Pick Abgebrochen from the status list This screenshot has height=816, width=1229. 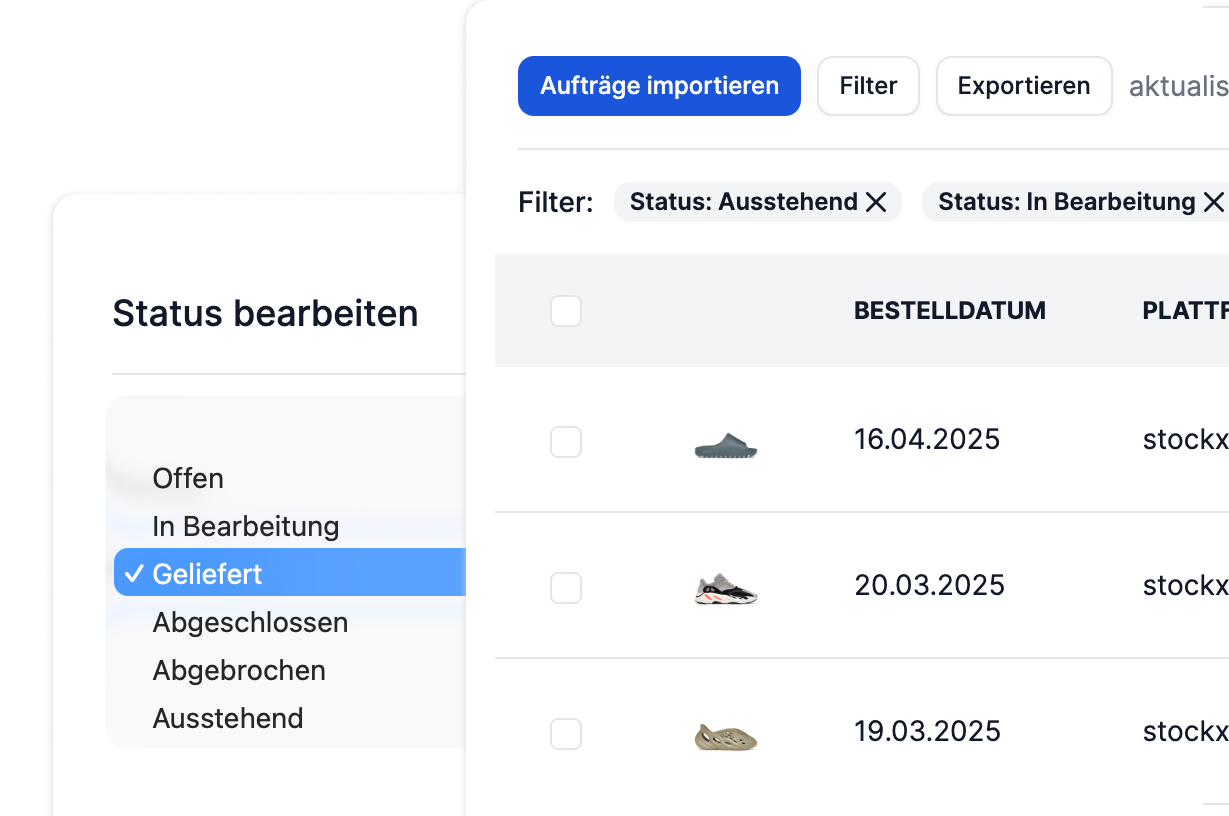239,670
